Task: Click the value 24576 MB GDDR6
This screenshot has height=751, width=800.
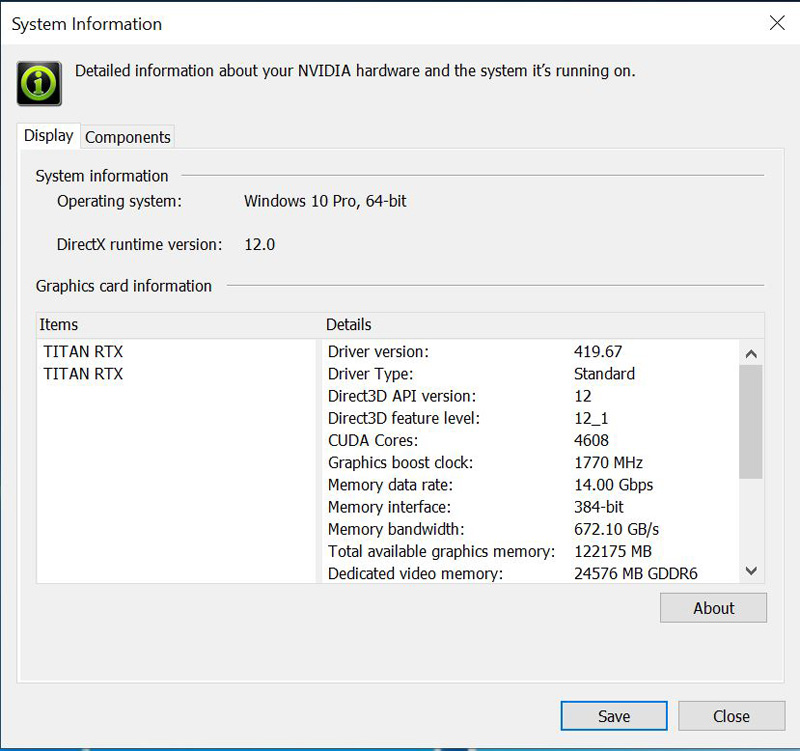Action: (636, 573)
